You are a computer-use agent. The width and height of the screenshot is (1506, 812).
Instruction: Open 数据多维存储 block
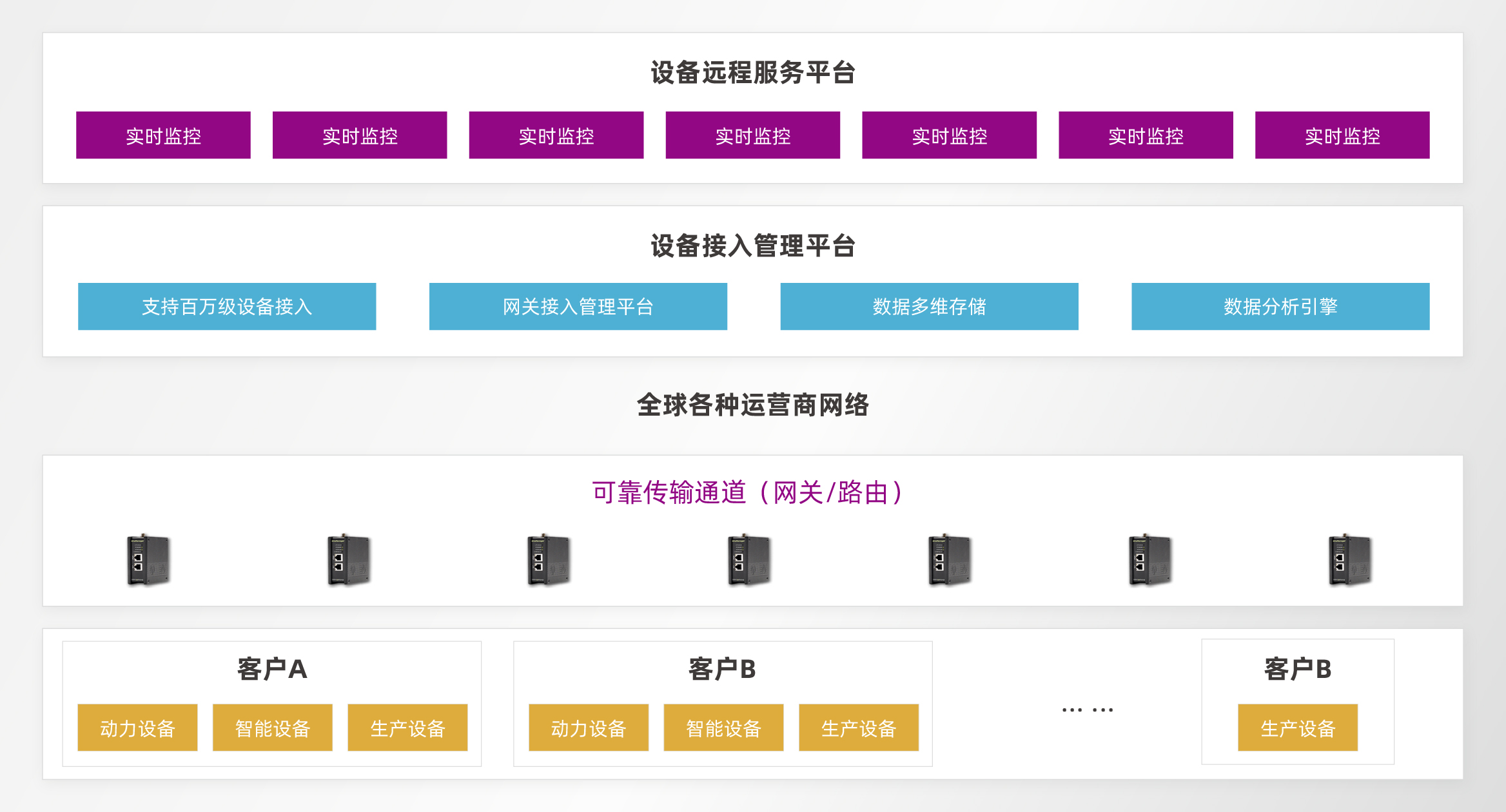929,307
